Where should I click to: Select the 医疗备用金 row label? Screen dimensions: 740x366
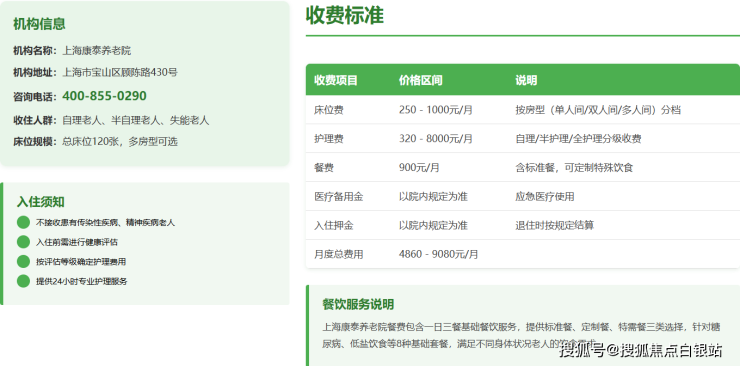pyautogui.click(x=339, y=197)
